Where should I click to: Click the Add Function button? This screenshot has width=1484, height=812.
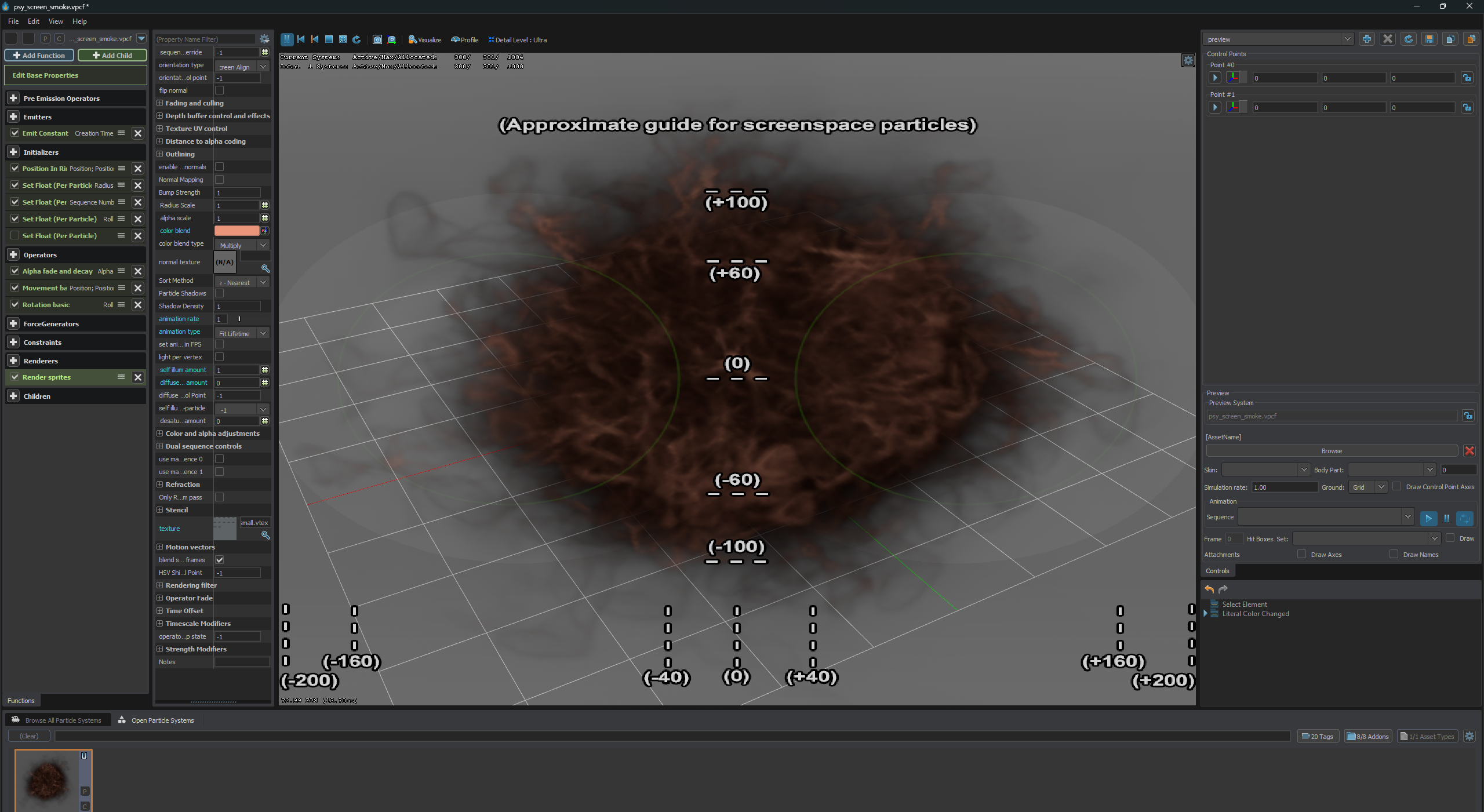[39, 55]
